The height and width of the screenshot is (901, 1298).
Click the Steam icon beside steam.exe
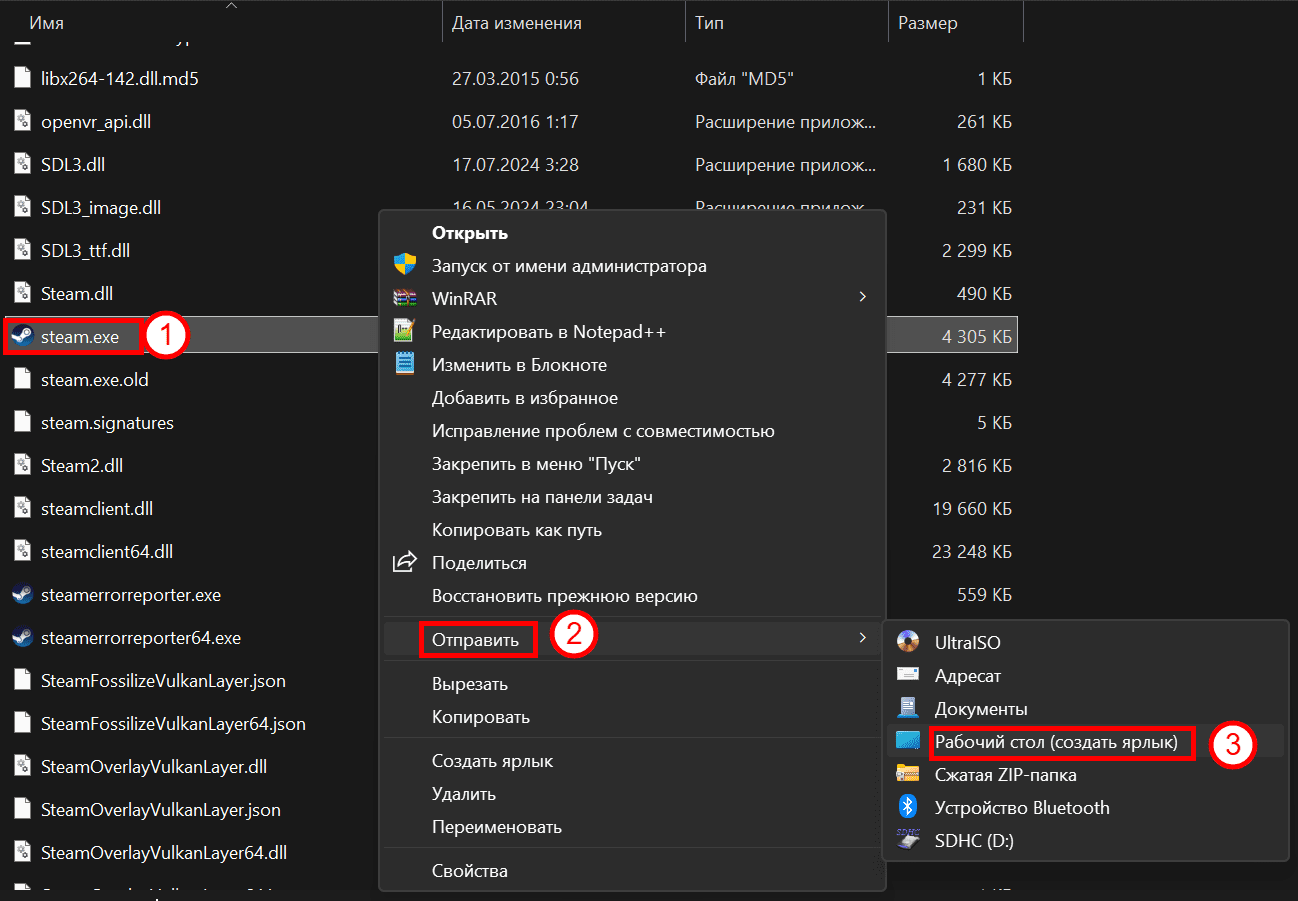[22, 337]
